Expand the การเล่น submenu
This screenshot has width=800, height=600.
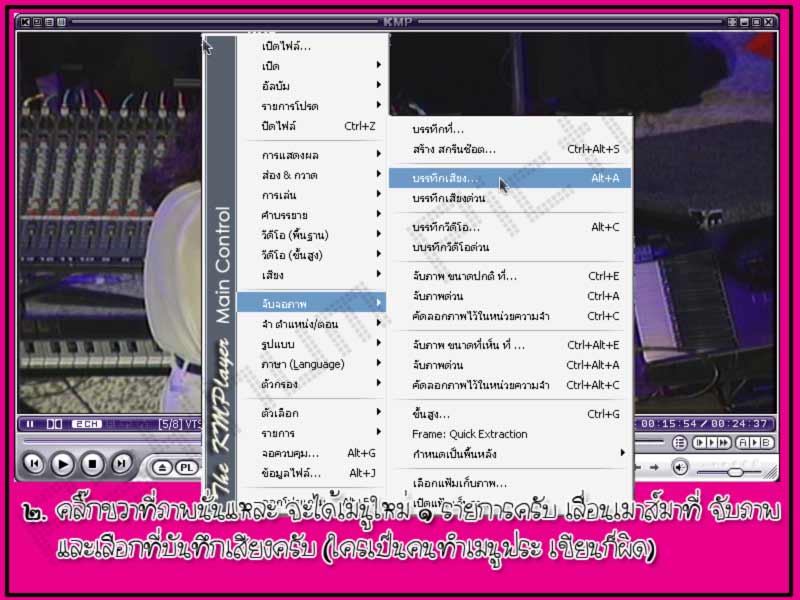click(x=311, y=195)
